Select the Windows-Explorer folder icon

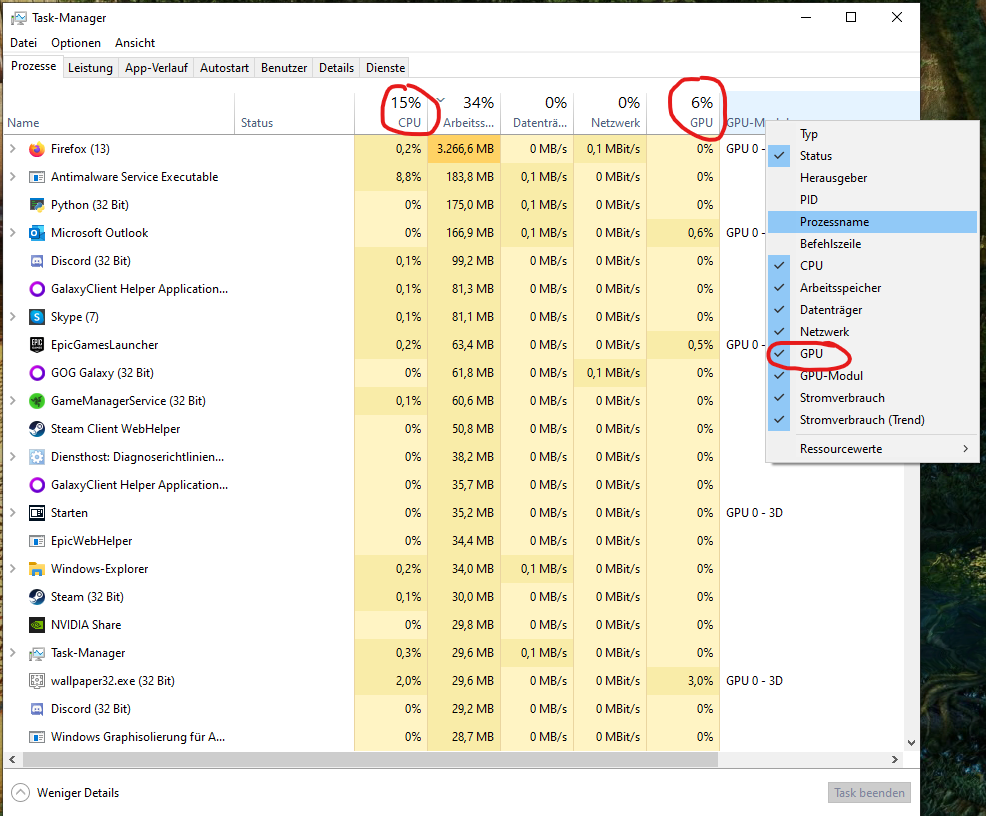[37, 569]
